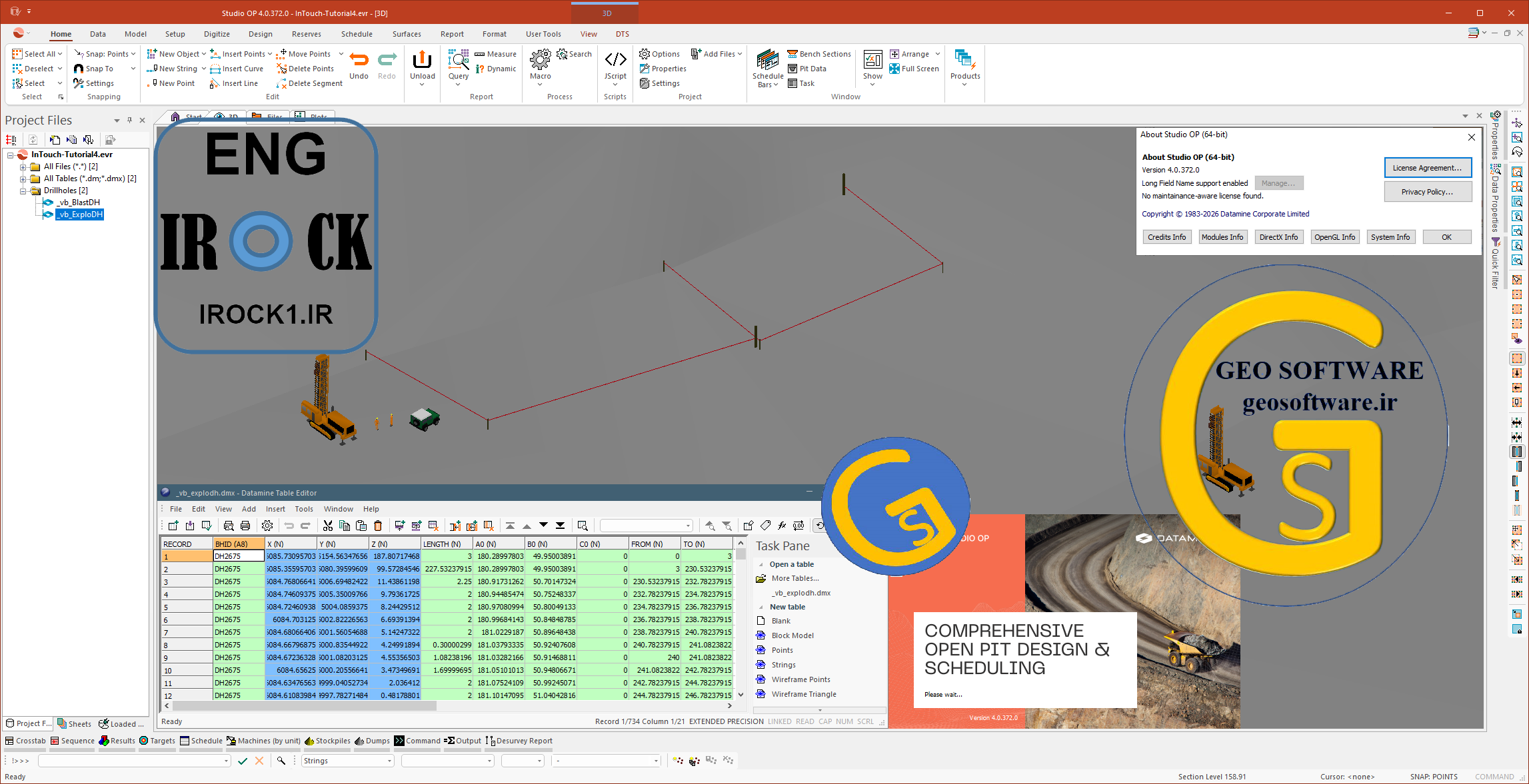Click Cut scissors icon in Table Editor
Image resolution: width=1529 pixels, height=784 pixels.
[x=328, y=526]
